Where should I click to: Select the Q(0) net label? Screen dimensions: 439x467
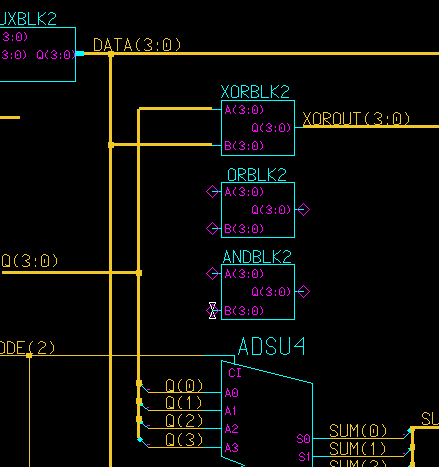pos(184,386)
